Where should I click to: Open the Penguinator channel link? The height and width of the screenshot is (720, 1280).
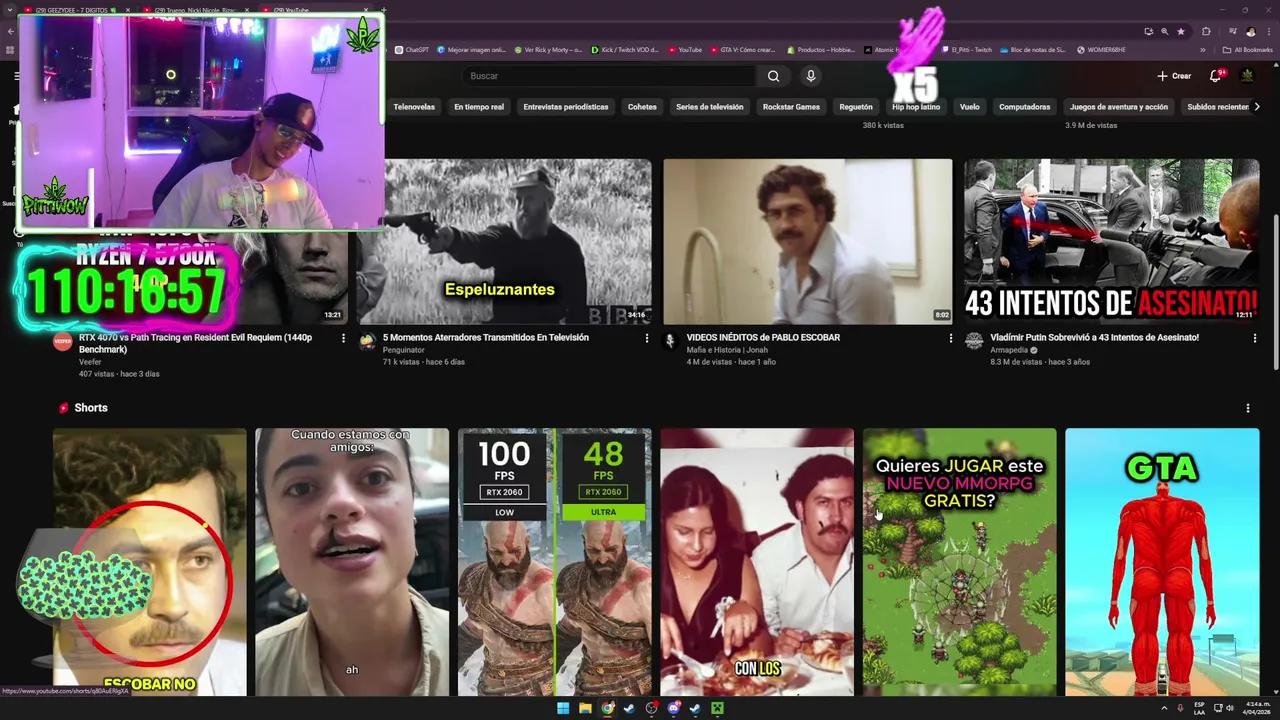[404, 350]
